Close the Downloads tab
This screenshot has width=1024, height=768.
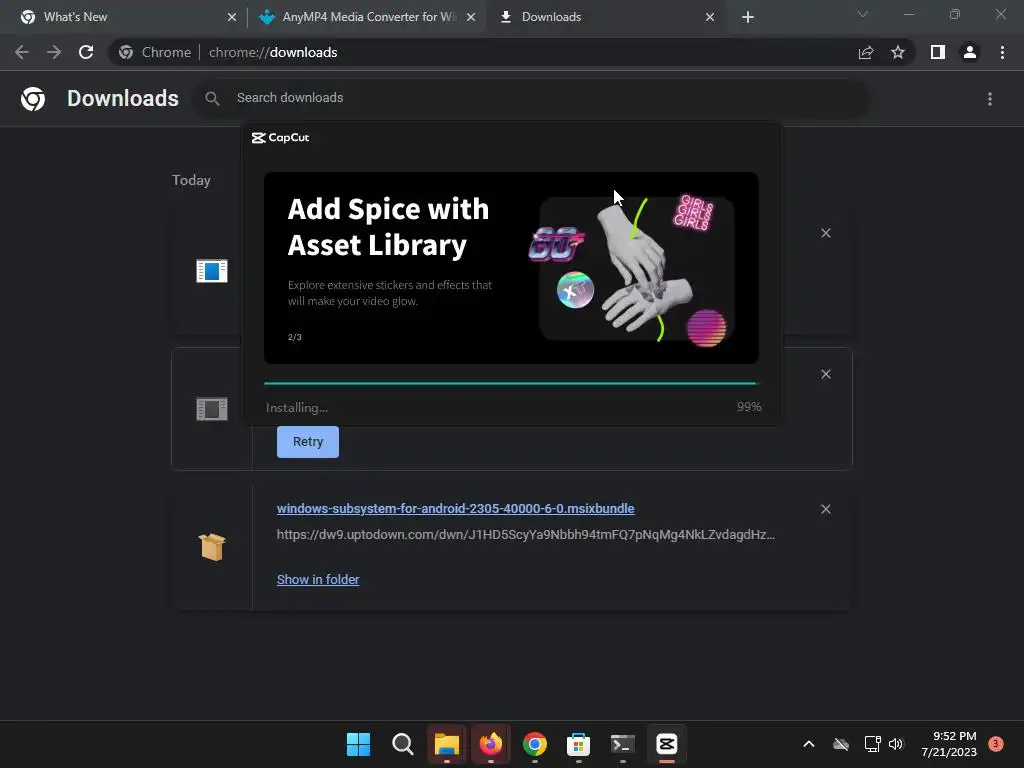click(x=710, y=17)
